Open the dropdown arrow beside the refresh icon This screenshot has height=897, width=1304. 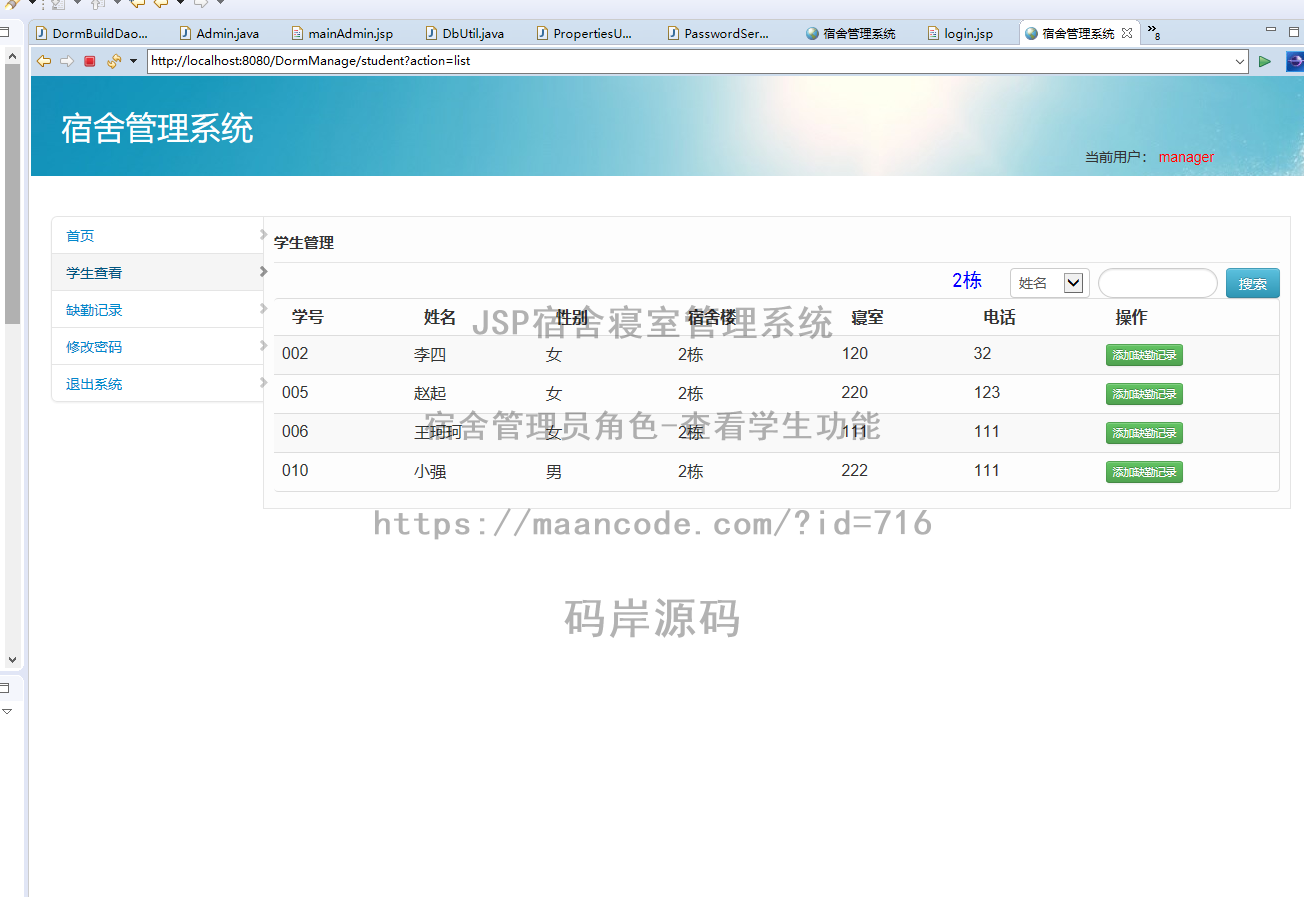(x=133, y=61)
